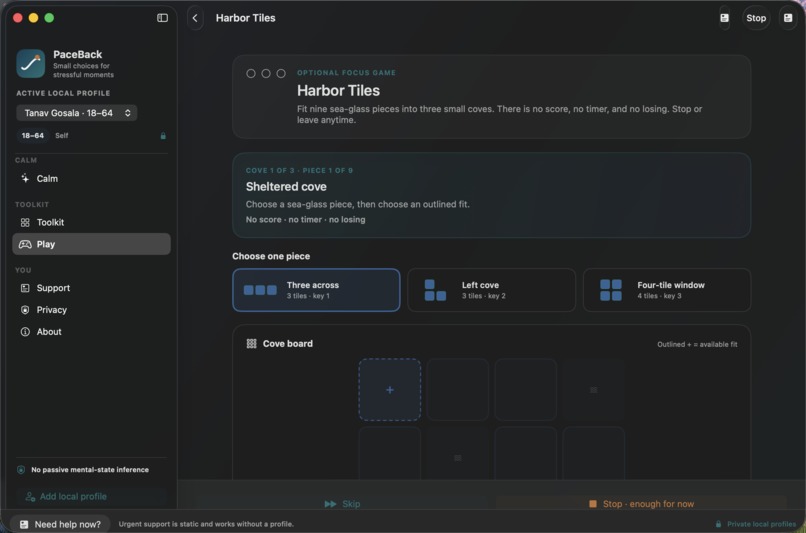The width and height of the screenshot is (806, 533).
Task: Click the About info icon
Action: coord(25,332)
